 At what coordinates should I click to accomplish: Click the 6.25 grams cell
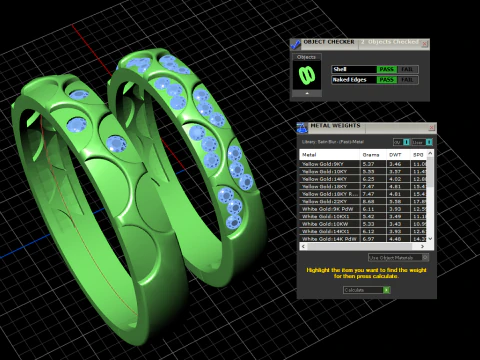[373, 179]
